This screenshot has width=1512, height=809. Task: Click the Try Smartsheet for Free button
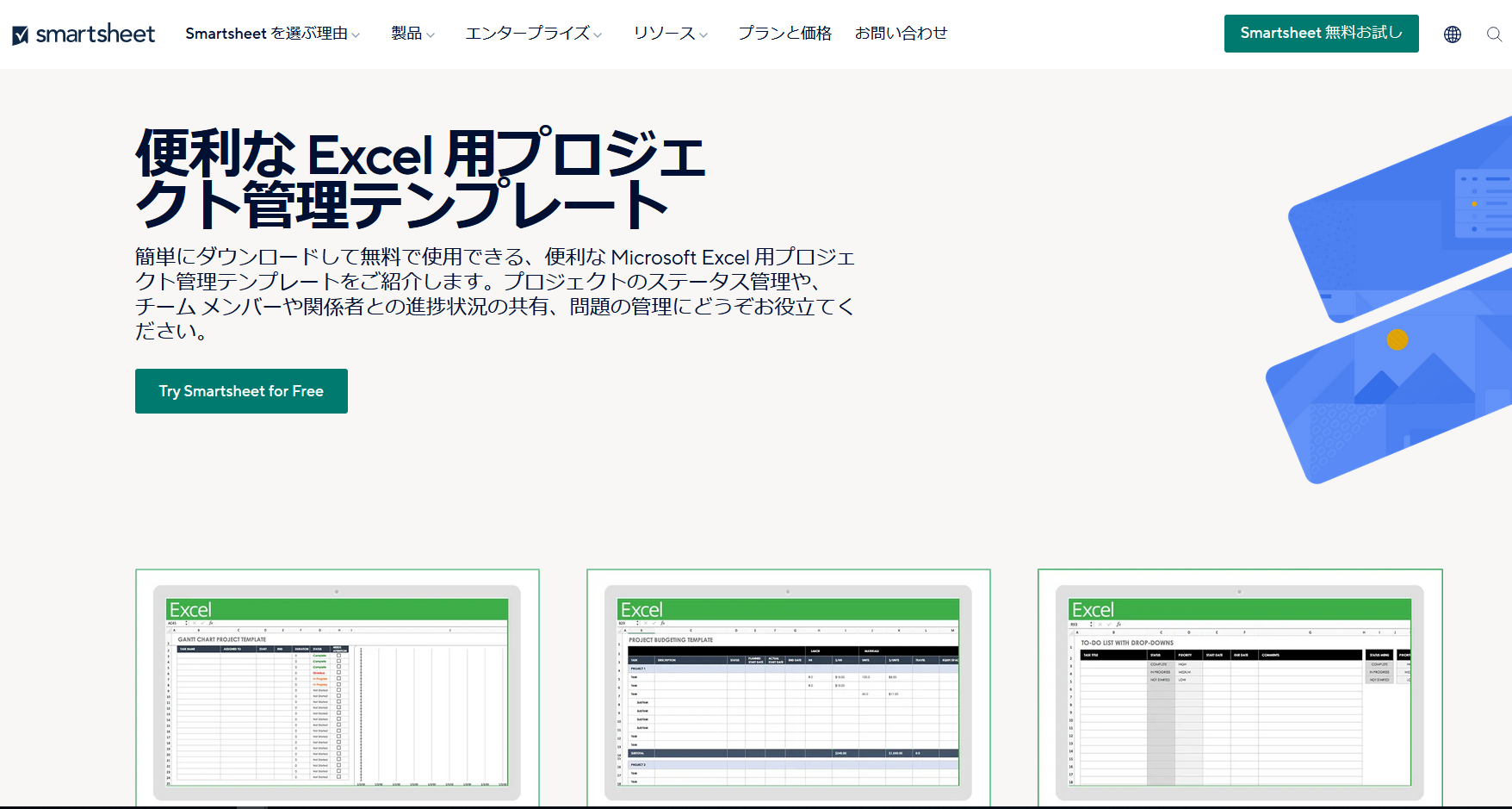241,391
